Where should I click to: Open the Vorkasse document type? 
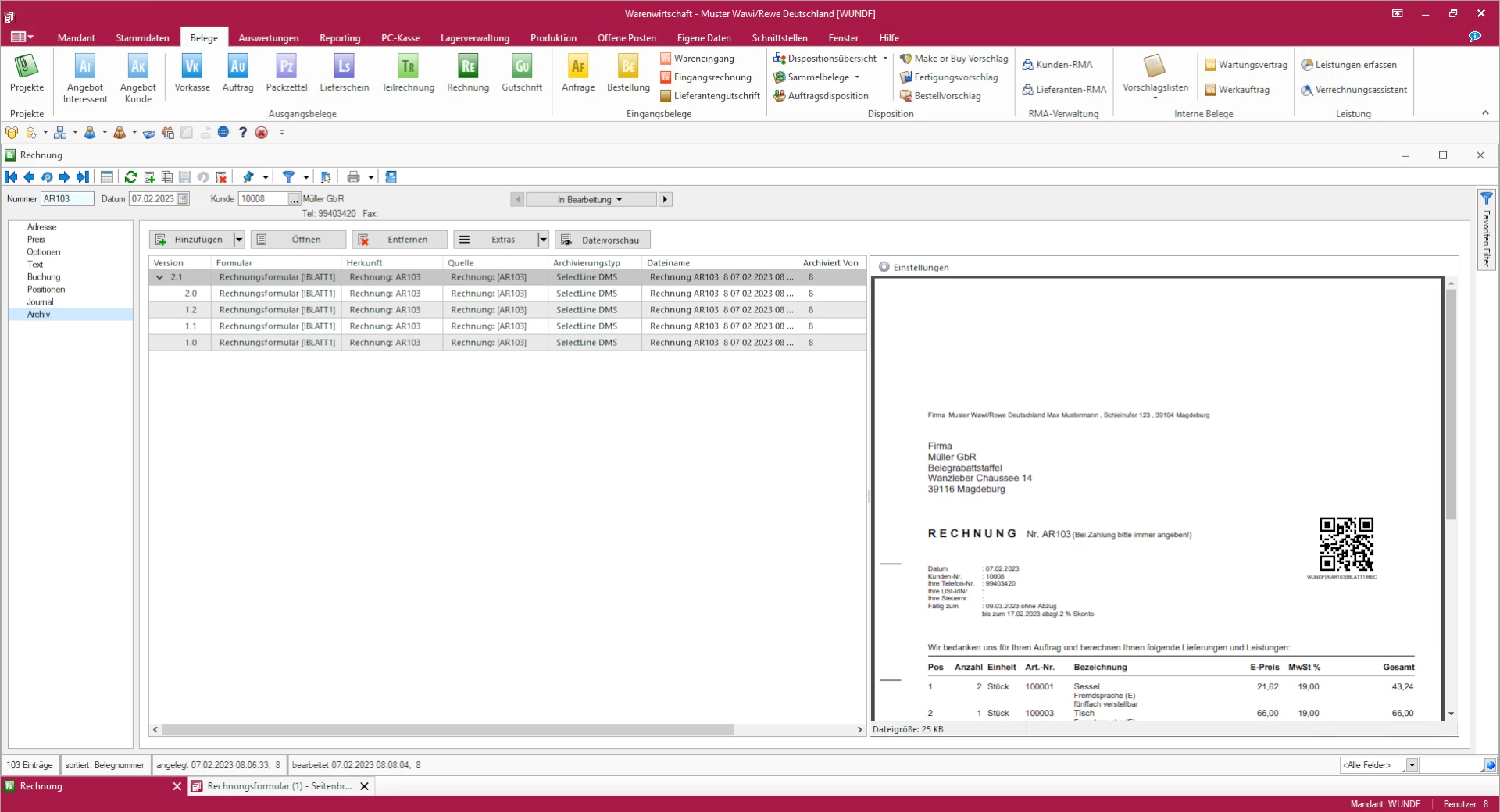click(x=192, y=73)
